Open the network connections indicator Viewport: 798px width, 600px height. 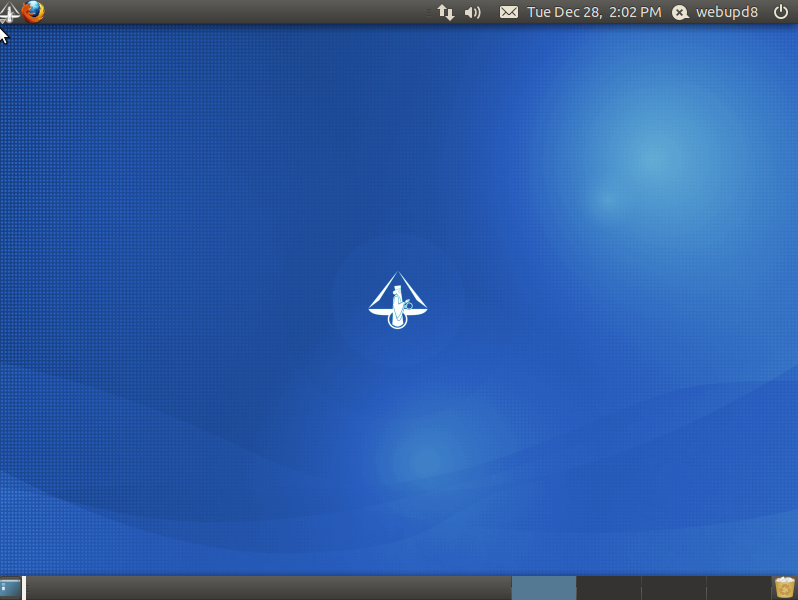click(x=446, y=12)
